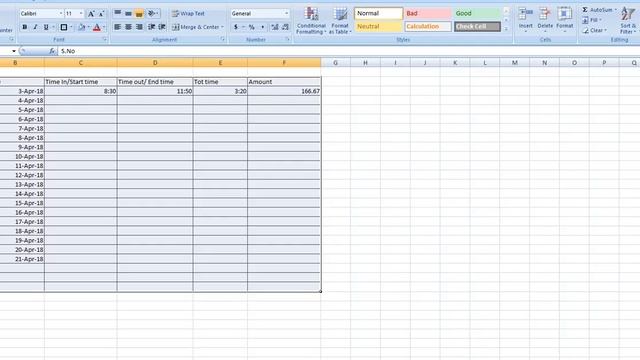The image size is (640, 360).
Task: Click the Grow Font icon
Action: tap(91, 14)
